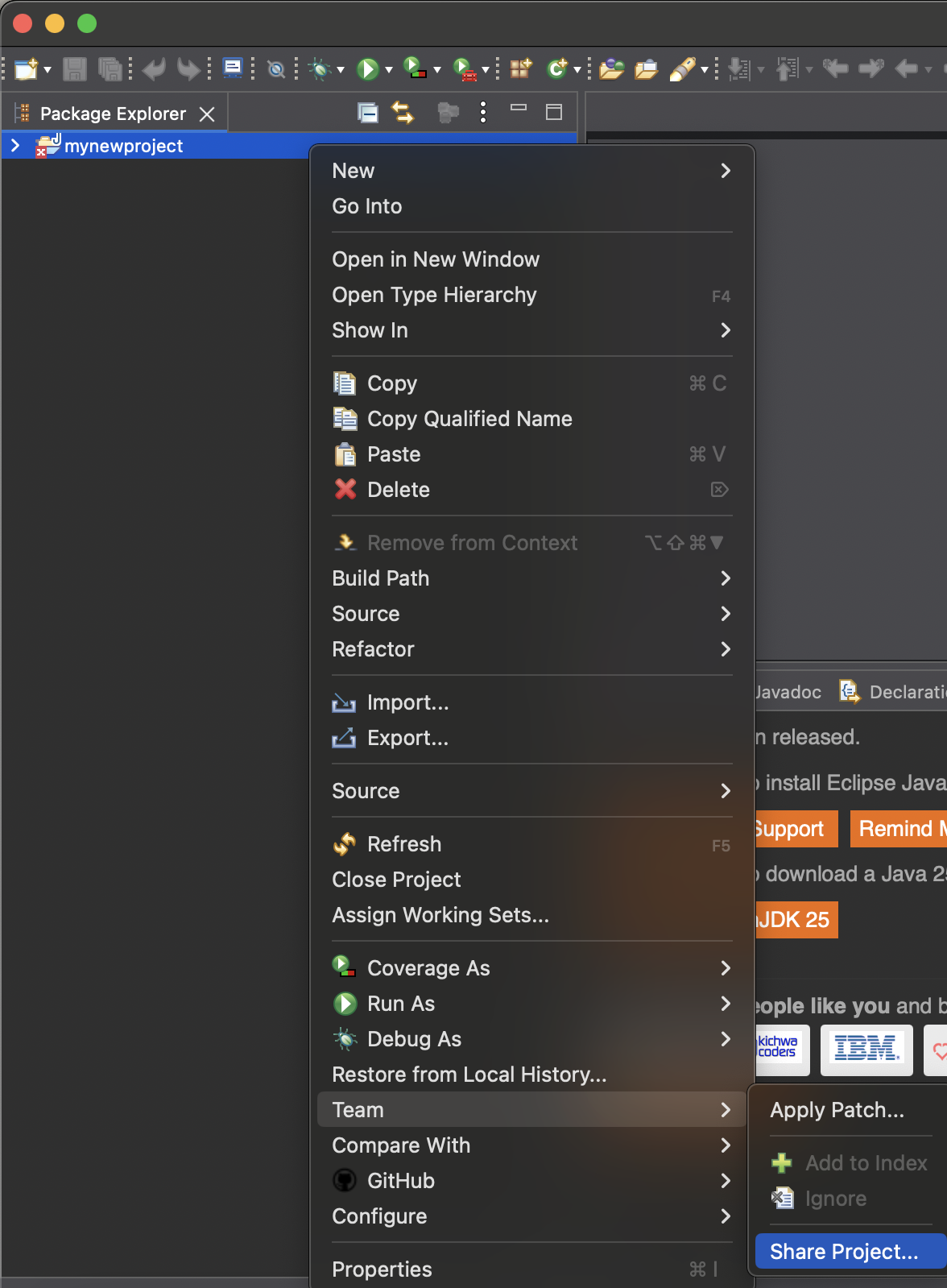Click the IBM sponsor logo thumbnail
Image resolution: width=947 pixels, height=1288 pixels.
[866, 1050]
